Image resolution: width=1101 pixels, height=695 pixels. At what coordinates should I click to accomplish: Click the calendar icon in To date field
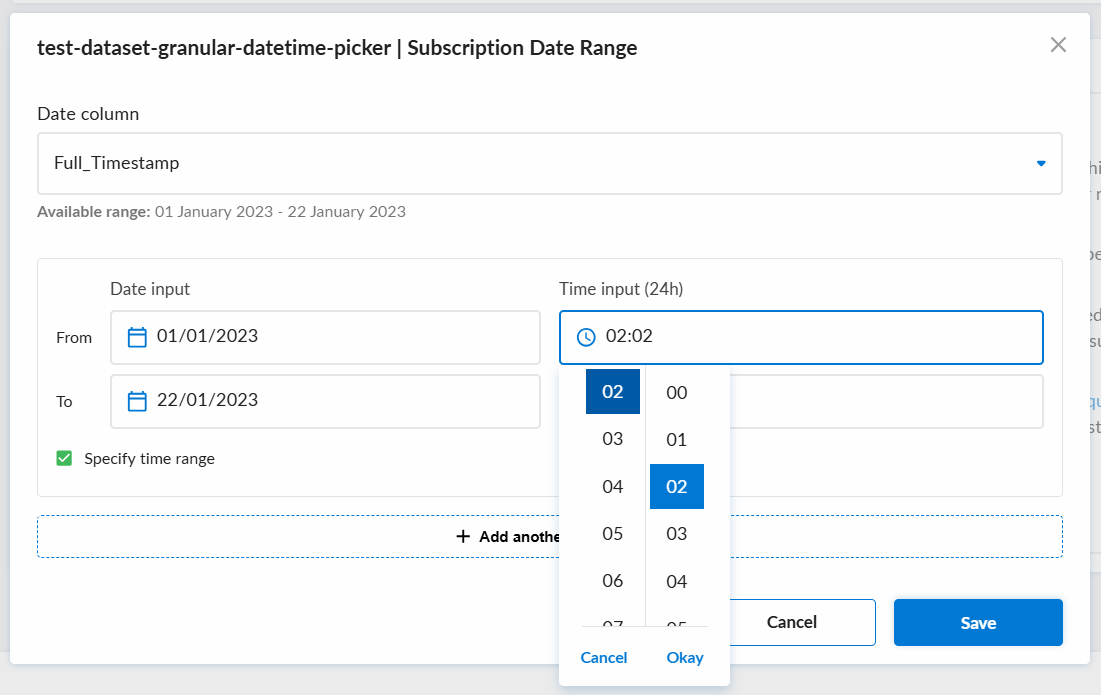137,401
